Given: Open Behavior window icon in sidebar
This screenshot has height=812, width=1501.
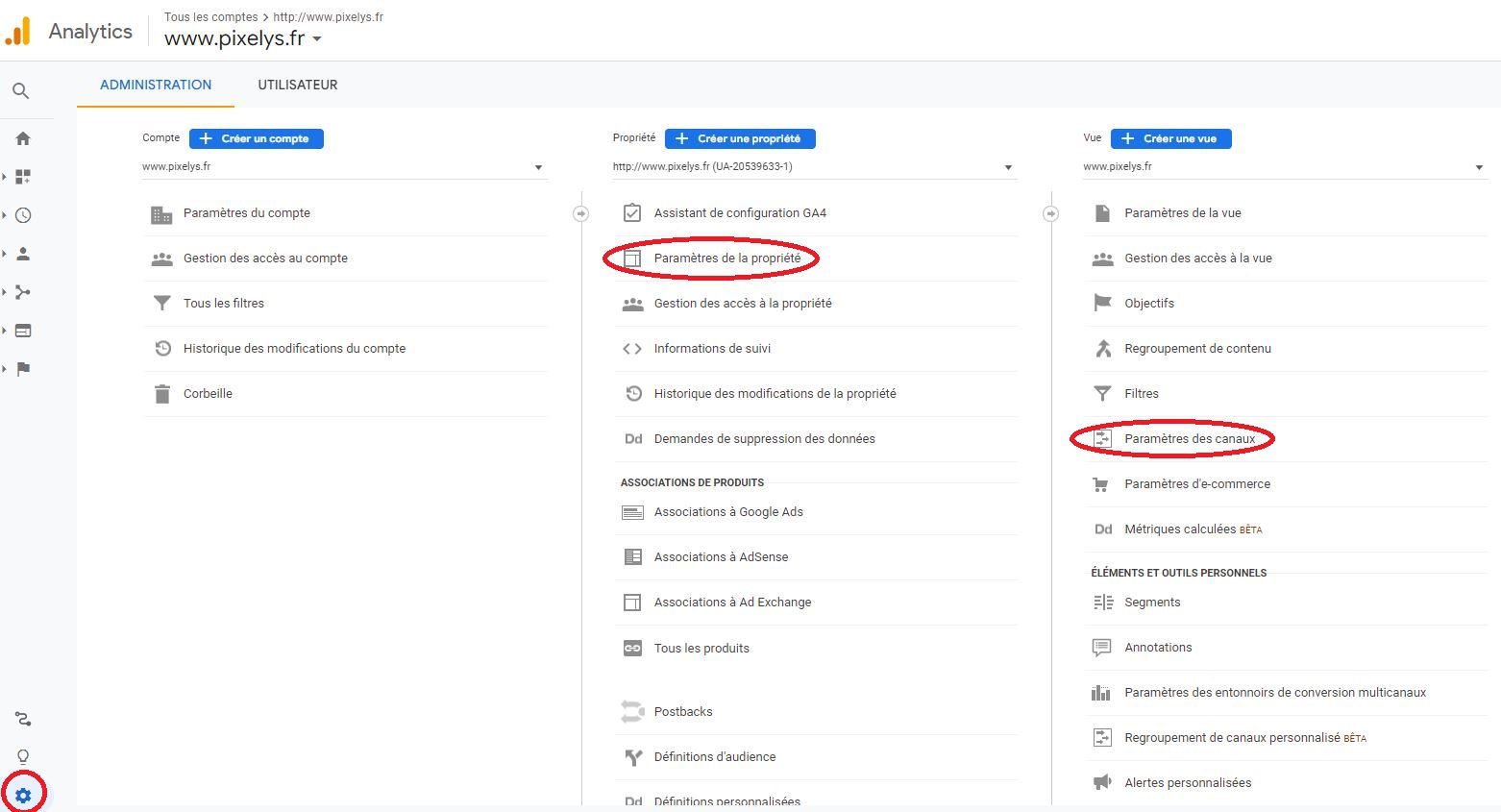Looking at the screenshot, I should coord(23,331).
